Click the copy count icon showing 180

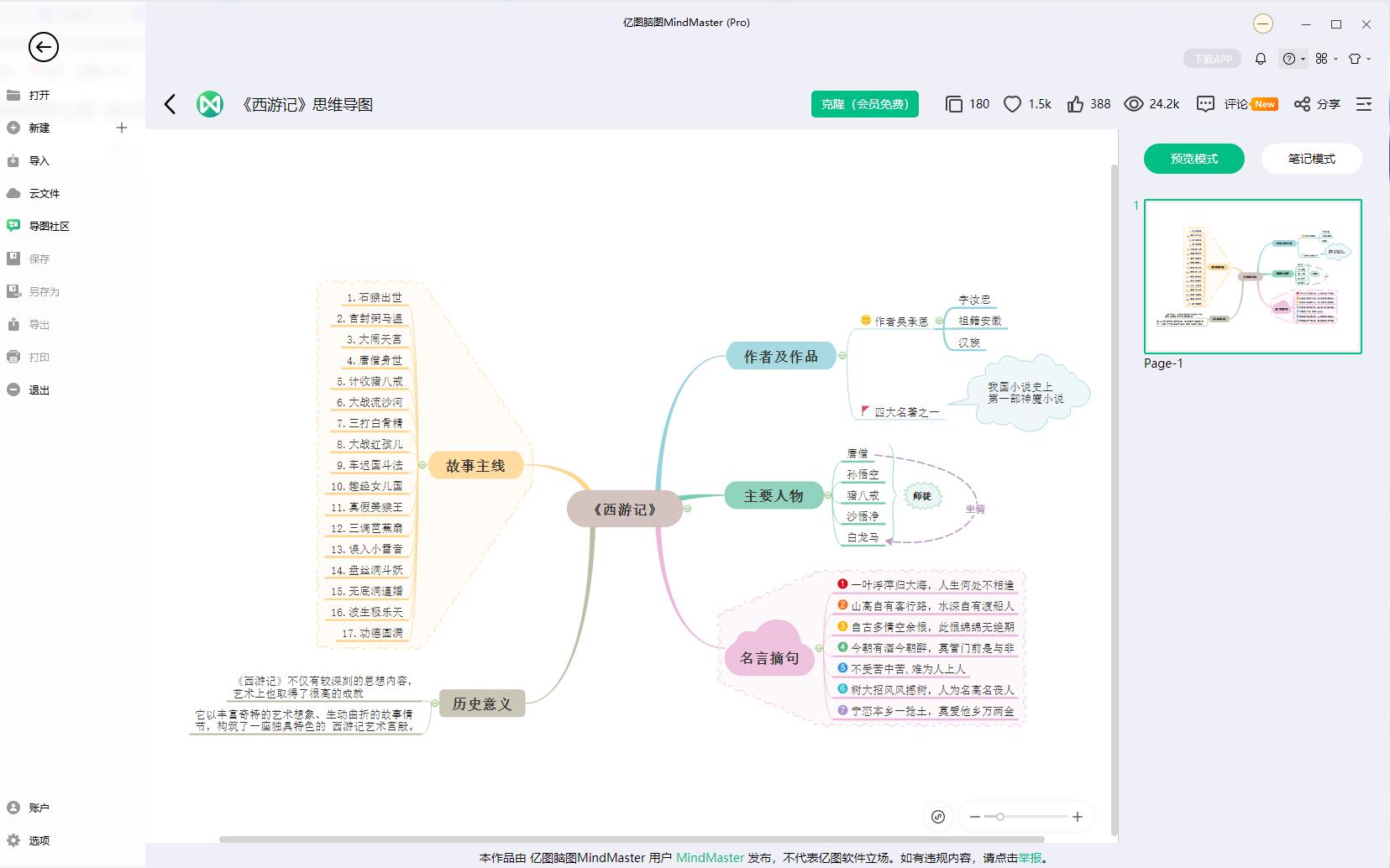coord(954,104)
